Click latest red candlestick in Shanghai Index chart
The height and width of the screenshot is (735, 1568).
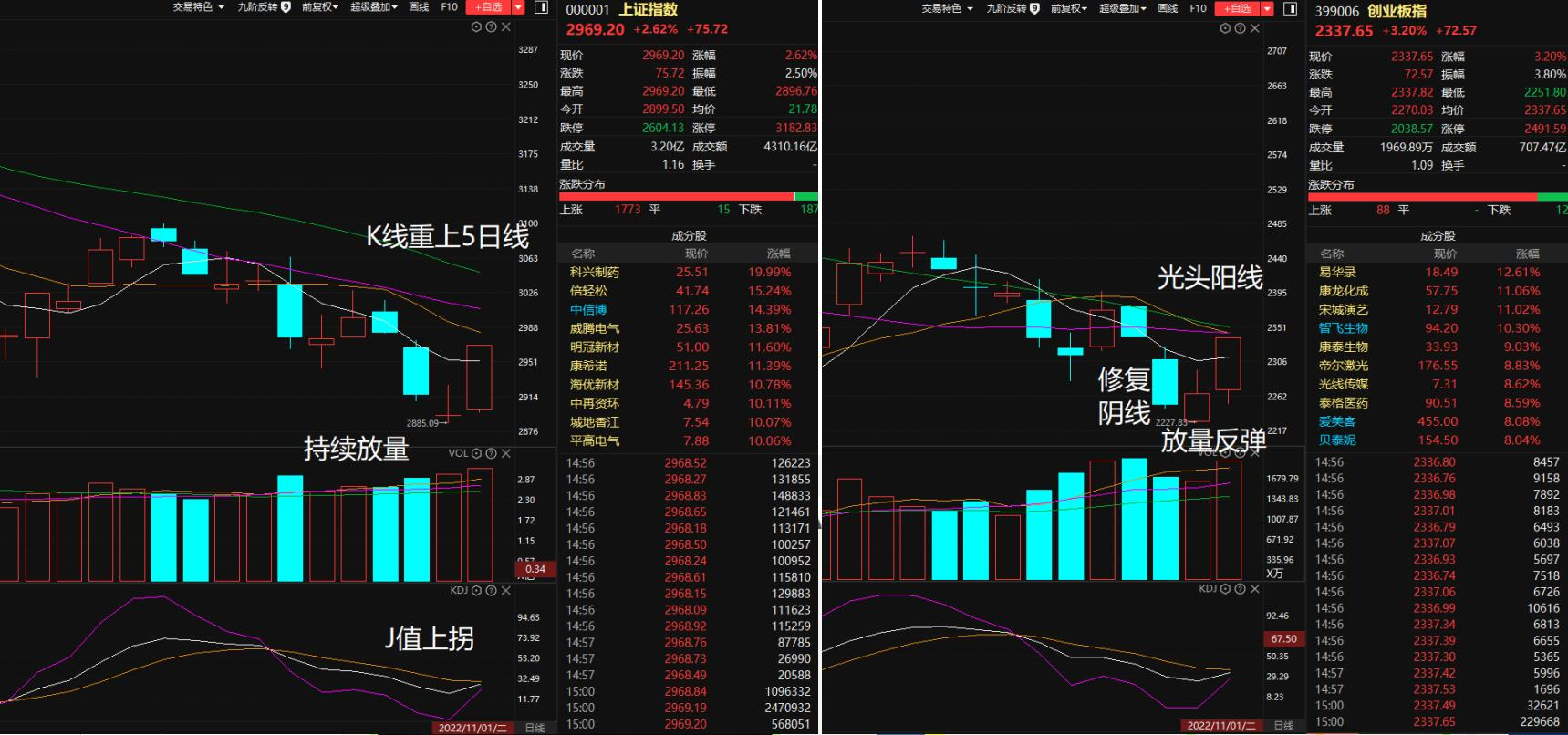[x=479, y=378]
